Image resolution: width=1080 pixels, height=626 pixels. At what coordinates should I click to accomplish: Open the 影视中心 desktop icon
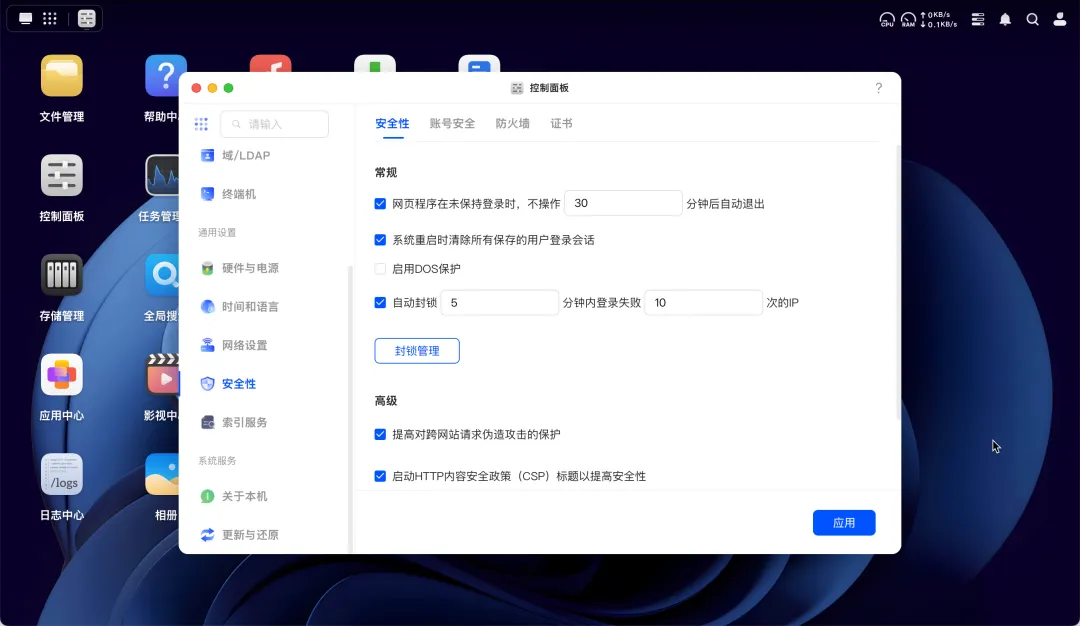162,375
